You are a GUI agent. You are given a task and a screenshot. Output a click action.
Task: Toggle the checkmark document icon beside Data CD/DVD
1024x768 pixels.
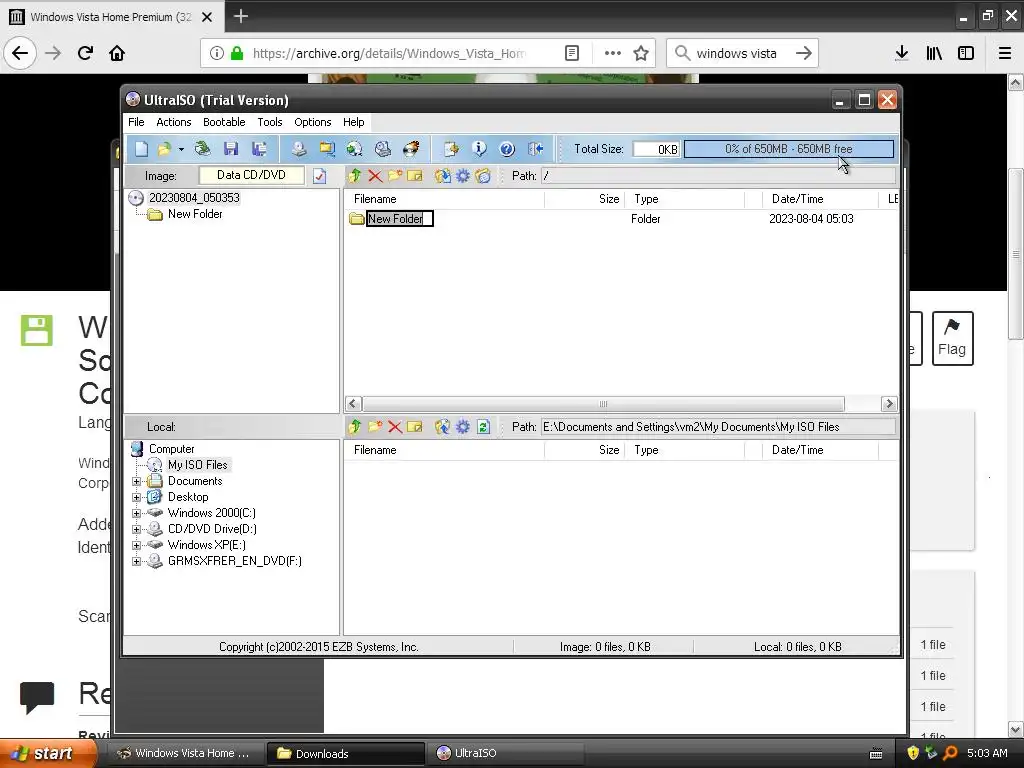pos(319,176)
